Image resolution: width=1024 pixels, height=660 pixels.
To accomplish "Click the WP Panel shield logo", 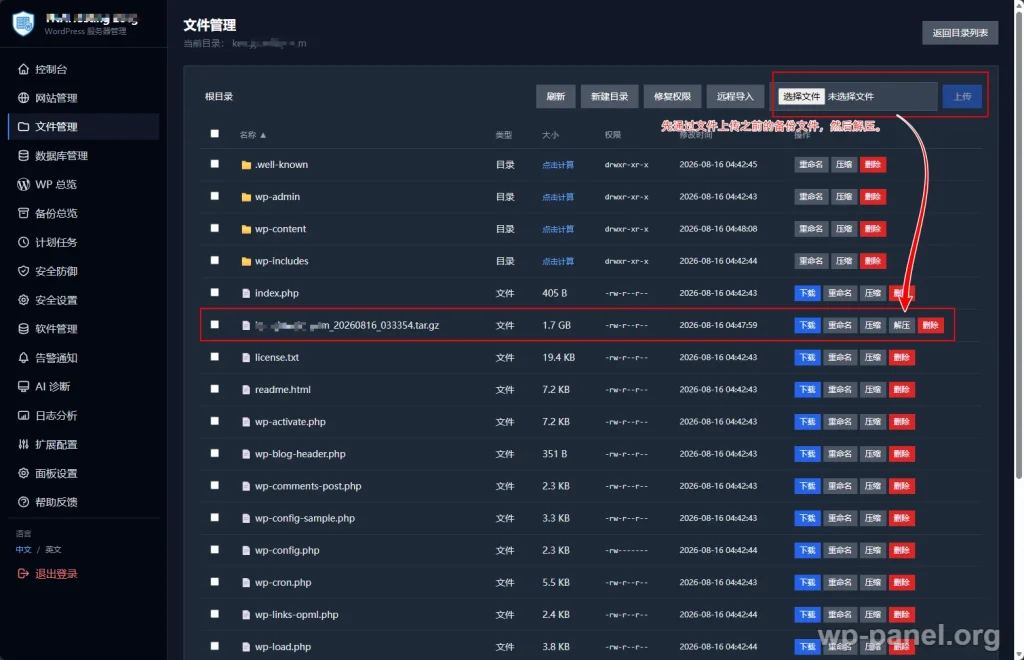I will 24,24.
